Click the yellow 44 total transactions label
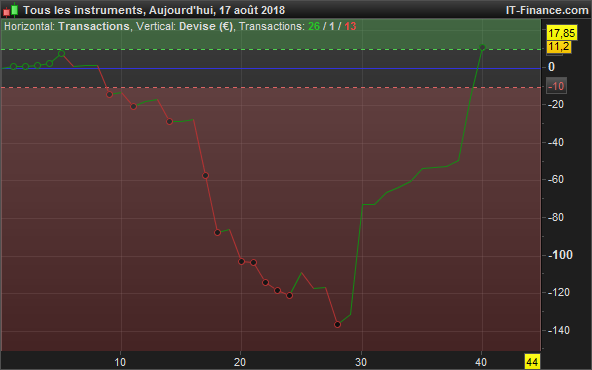Image resolution: width=592 pixels, height=370 pixels. click(x=532, y=362)
